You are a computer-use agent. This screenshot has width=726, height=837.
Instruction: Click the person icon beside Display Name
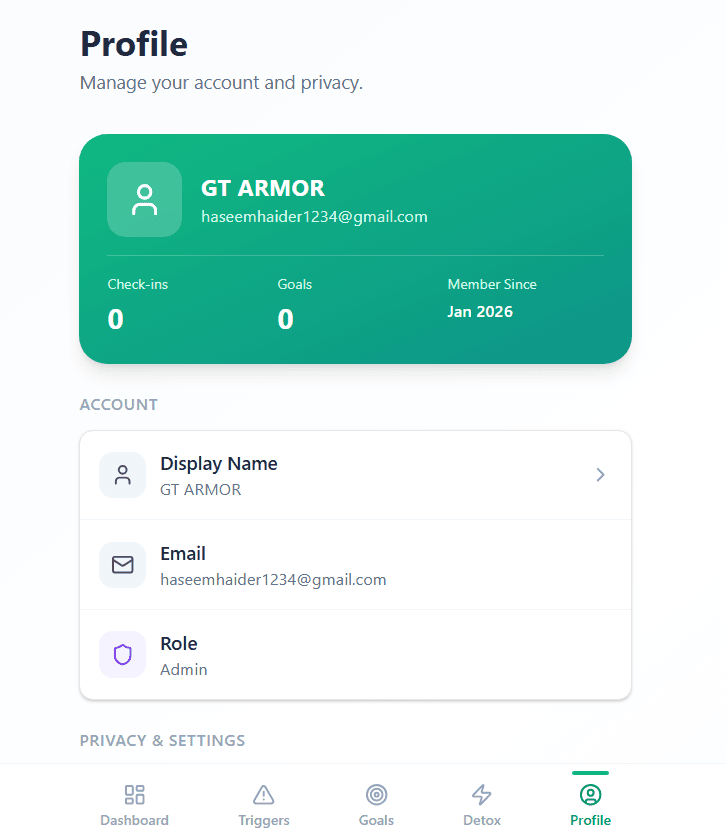click(123, 475)
